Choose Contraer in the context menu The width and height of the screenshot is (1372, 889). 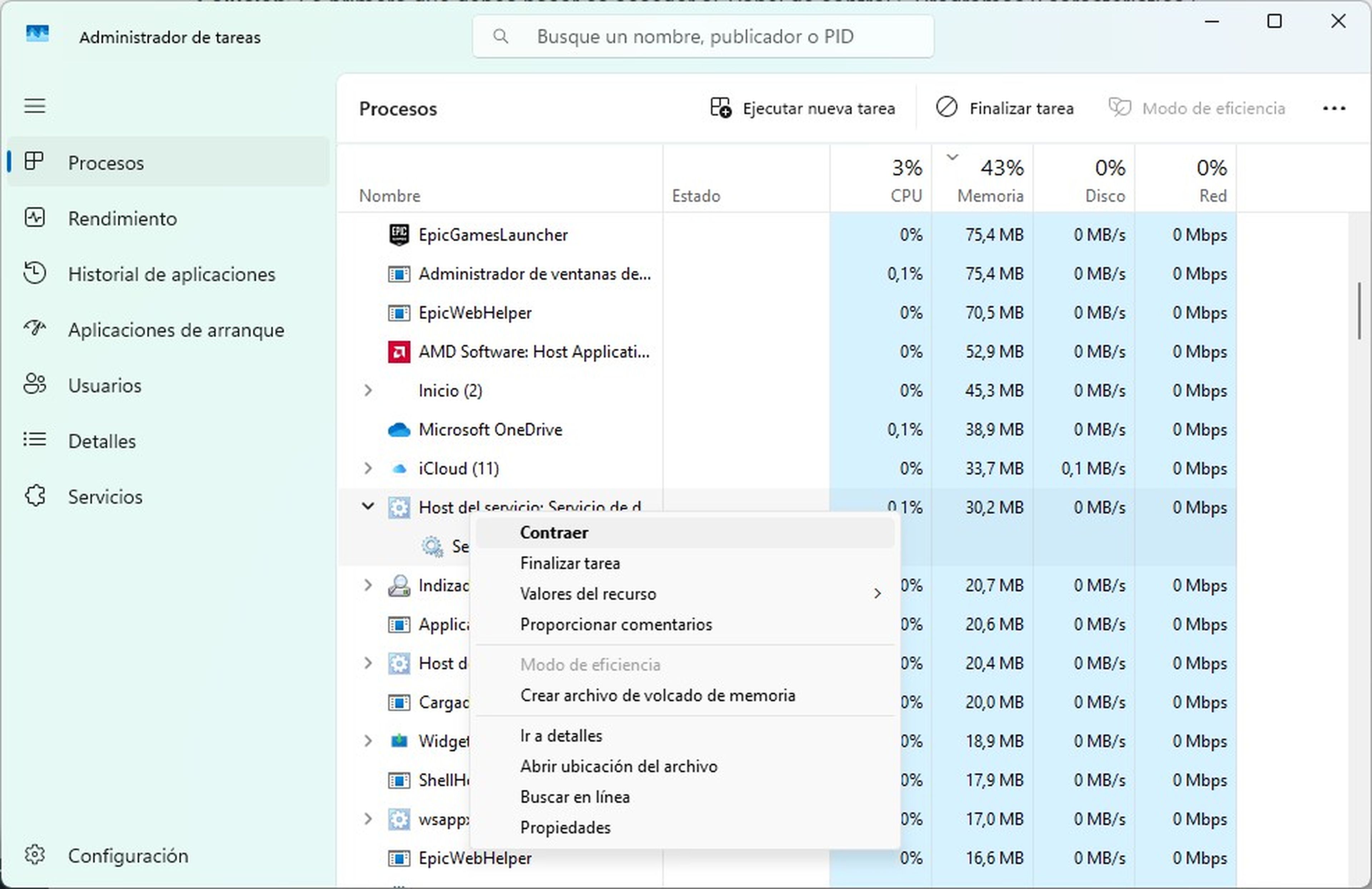(685, 533)
